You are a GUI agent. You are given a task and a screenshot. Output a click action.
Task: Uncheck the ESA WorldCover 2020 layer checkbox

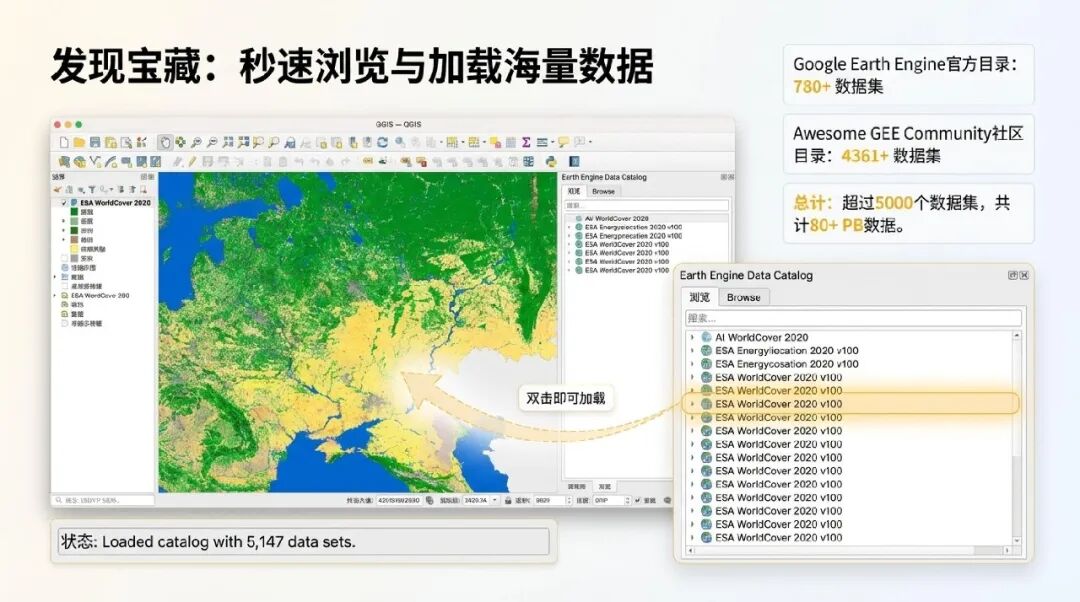[x=64, y=203]
